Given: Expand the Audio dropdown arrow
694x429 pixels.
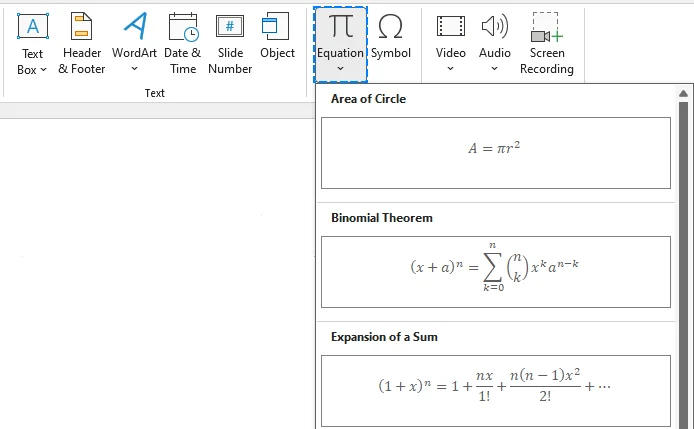Looking at the screenshot, I should tap(494, 69).
